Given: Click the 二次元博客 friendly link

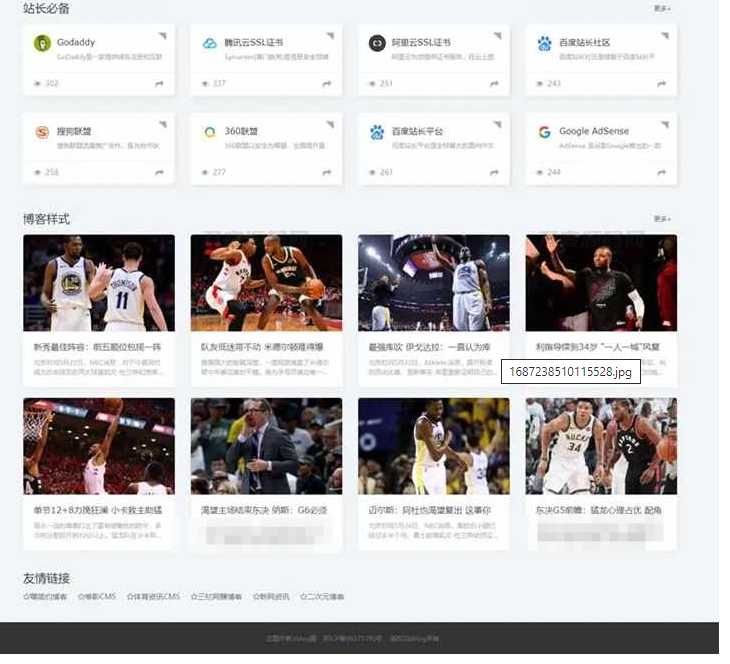Looking at the screenshot, I should 323,597.
